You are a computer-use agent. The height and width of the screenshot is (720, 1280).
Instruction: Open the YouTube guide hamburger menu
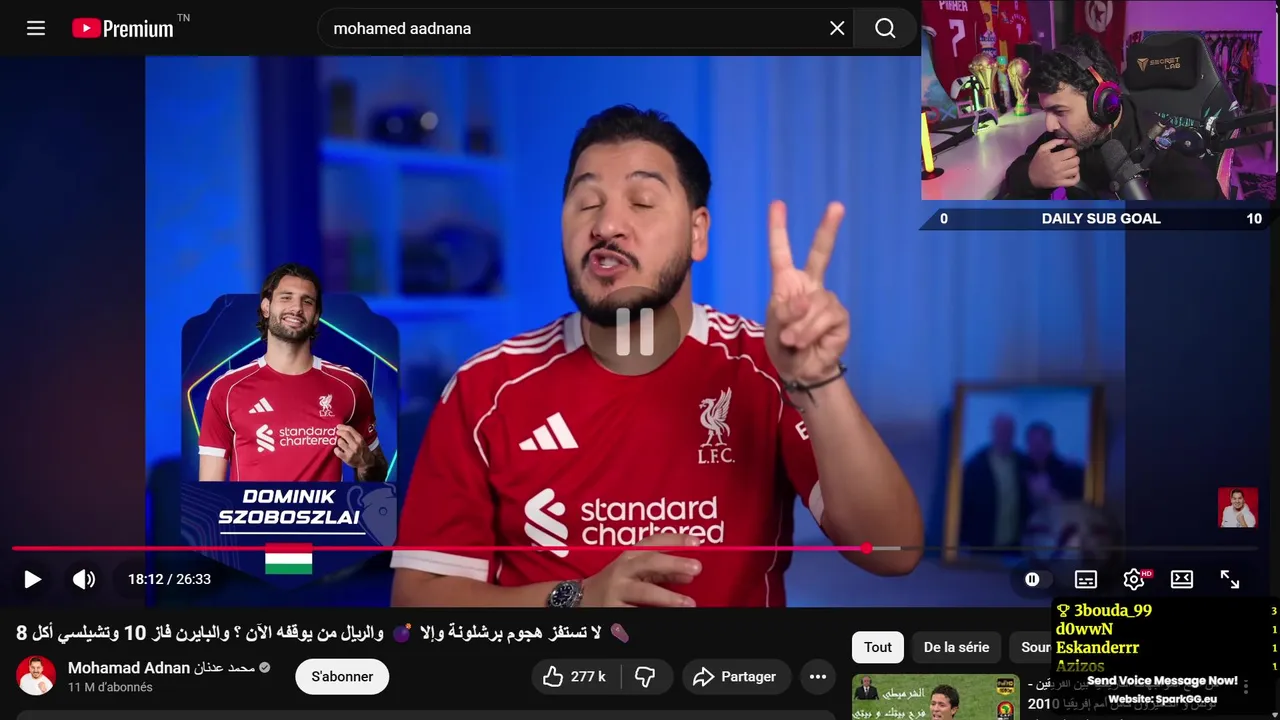click(x=36, y=28)
